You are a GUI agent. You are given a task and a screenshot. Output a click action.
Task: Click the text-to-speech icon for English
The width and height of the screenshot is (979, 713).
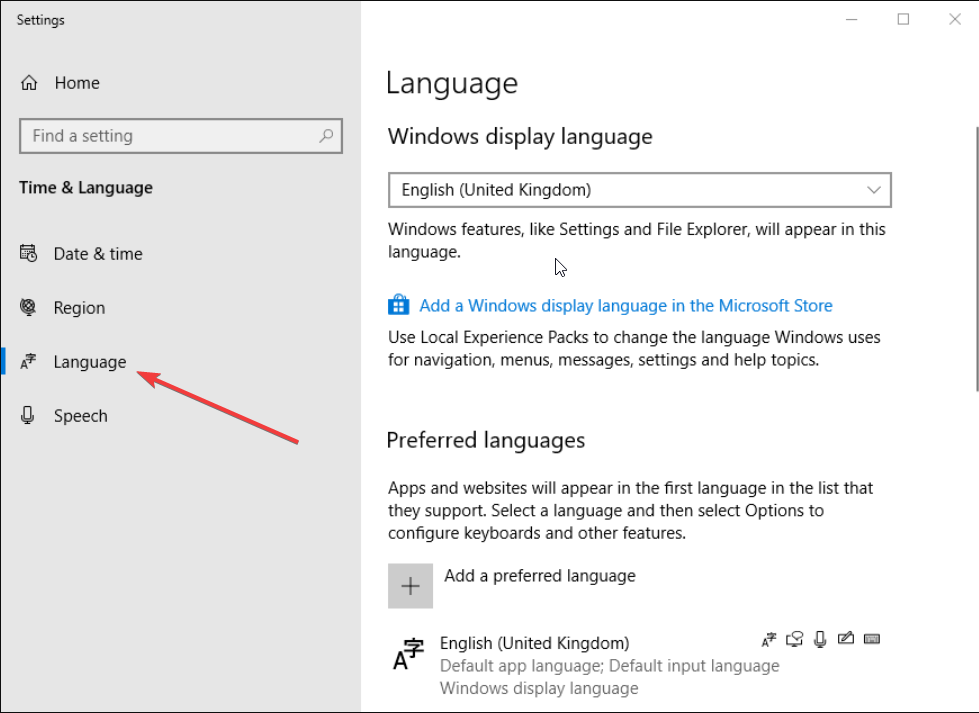click(x=794, y=639)
